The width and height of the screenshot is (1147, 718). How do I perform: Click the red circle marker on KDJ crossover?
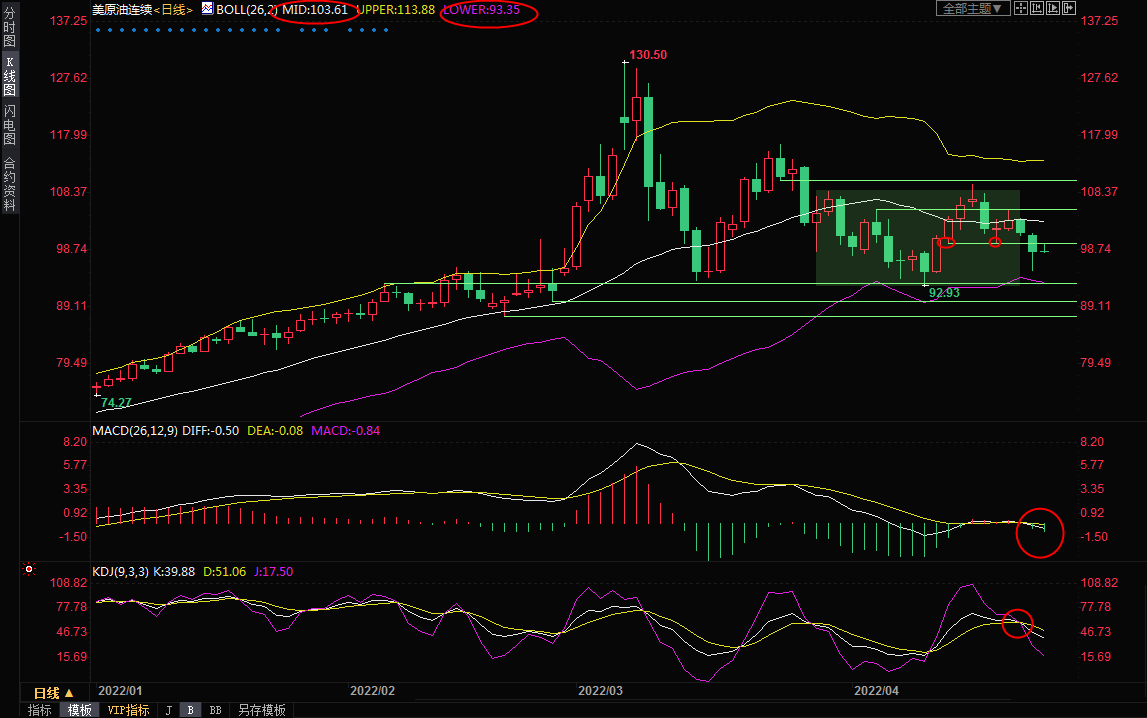tap(1017, 622)
